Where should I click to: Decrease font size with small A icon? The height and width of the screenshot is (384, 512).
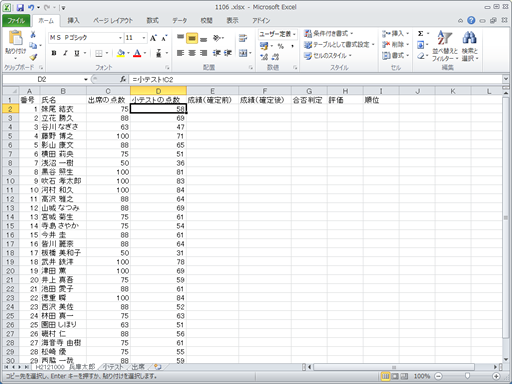click(x=164, y=38)
